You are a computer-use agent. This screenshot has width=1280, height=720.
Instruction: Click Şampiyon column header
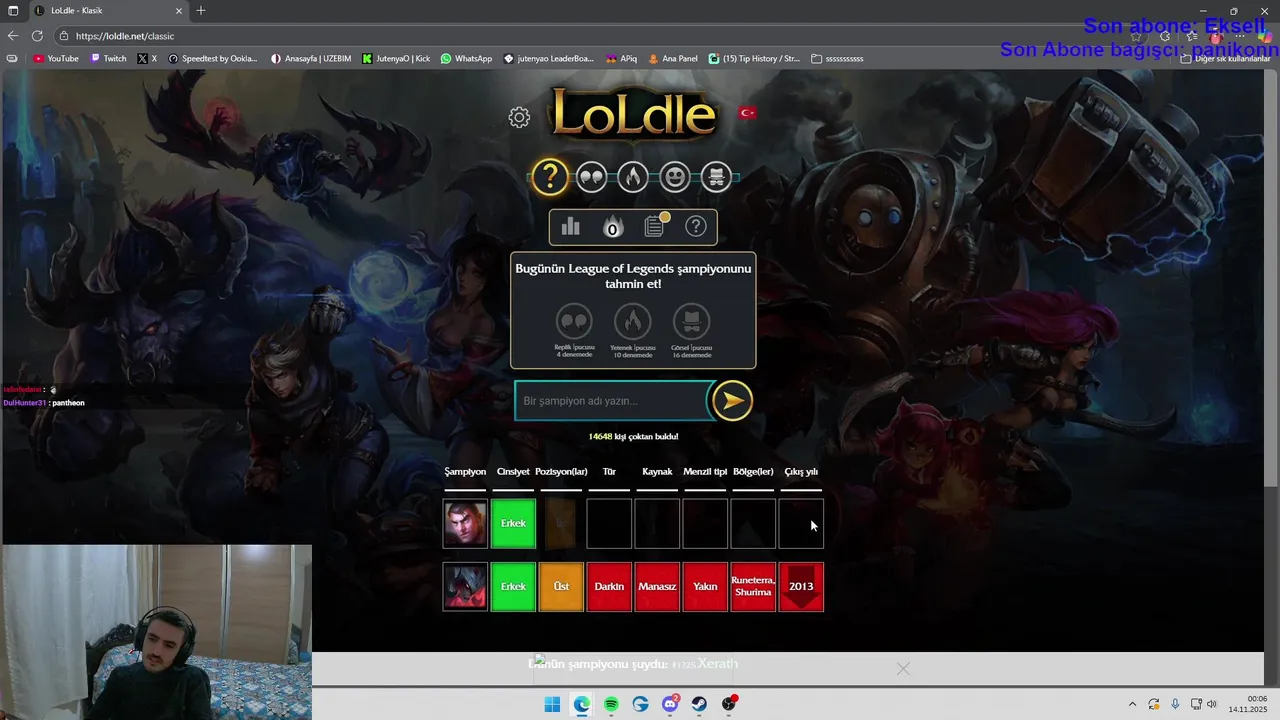pos(465,472)
